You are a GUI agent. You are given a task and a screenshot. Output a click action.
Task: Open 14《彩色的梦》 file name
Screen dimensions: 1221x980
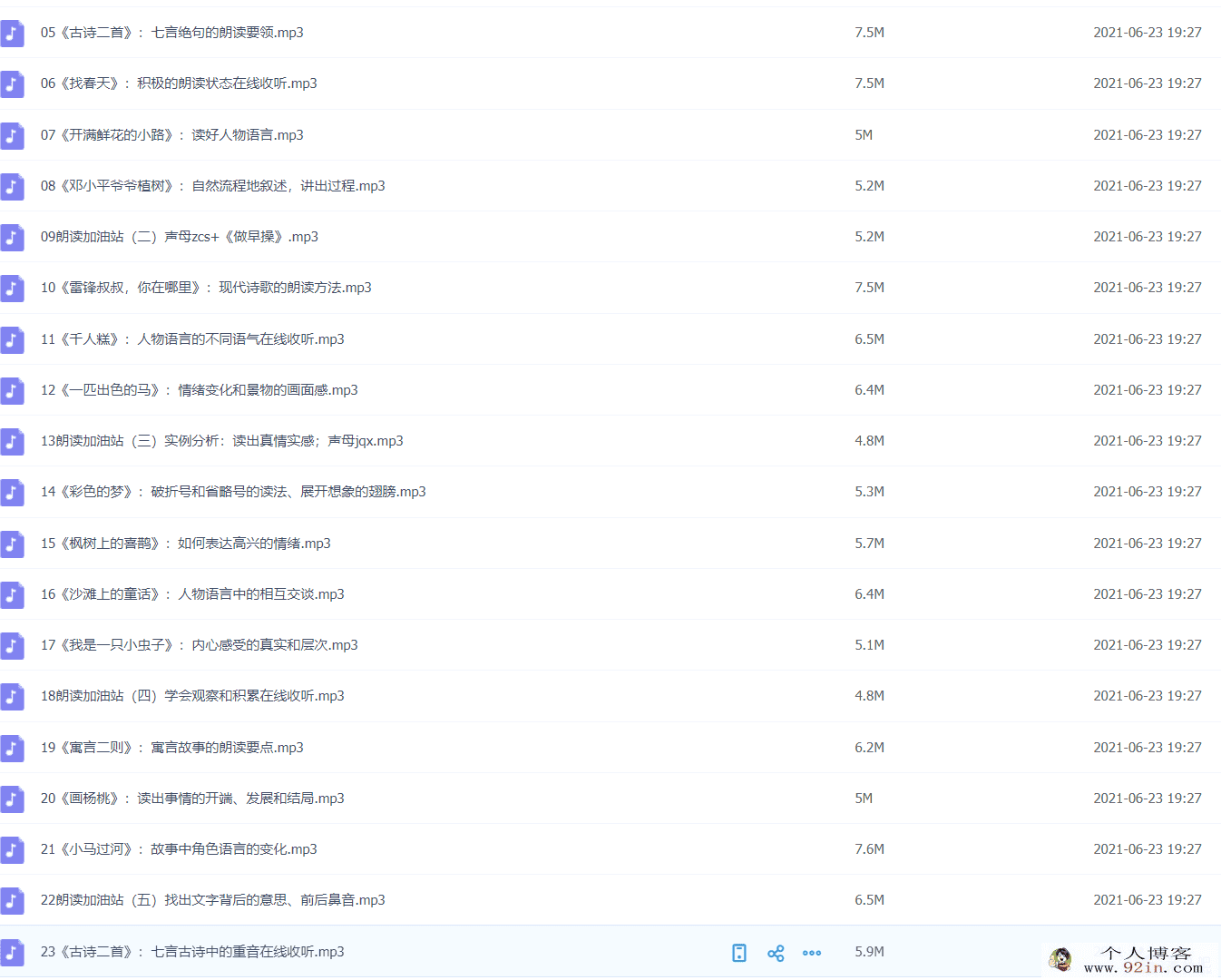click(233, 492)
